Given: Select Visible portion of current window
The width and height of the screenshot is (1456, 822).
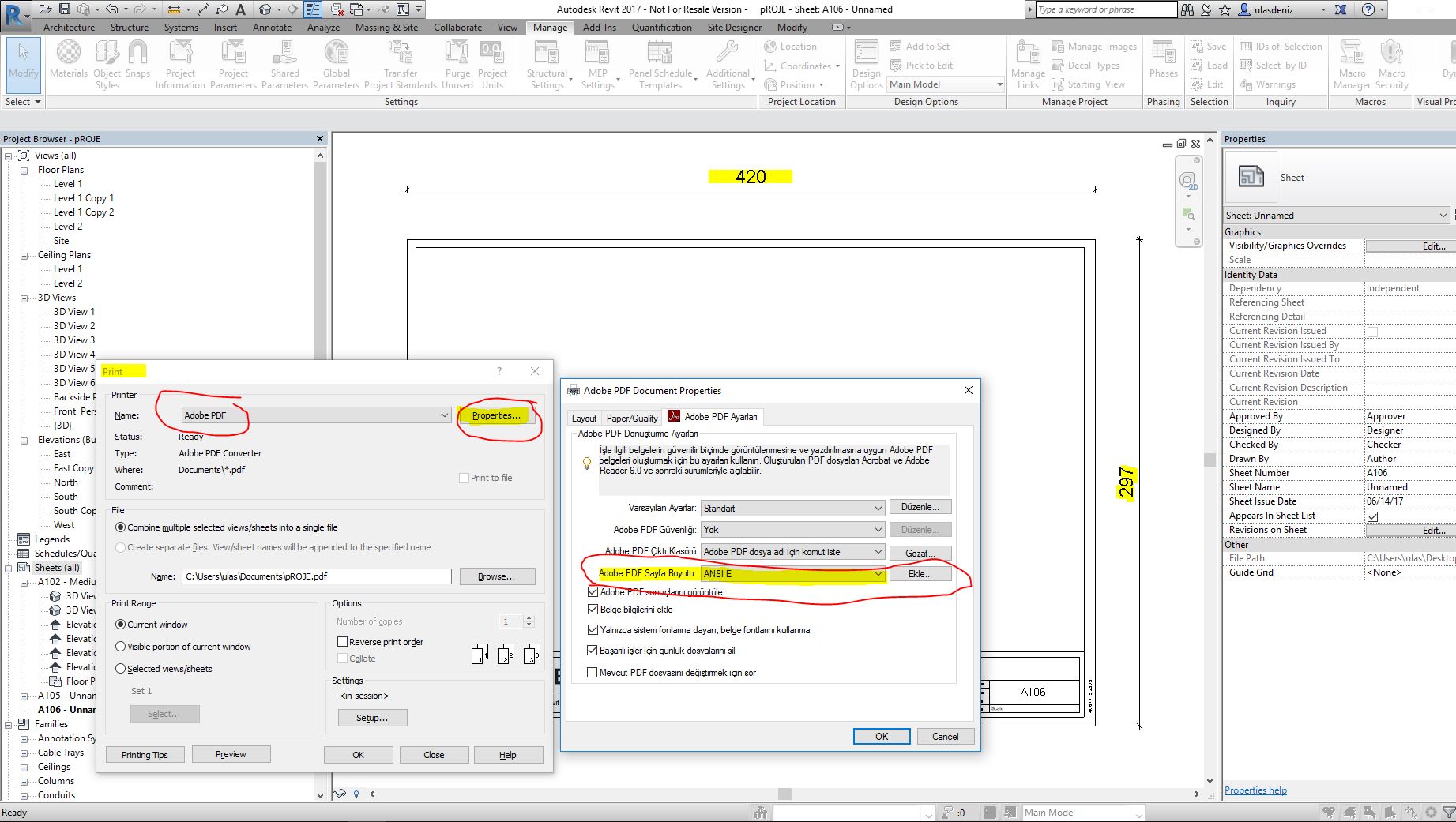Looking at the screenshot, I should pos(120,647).
